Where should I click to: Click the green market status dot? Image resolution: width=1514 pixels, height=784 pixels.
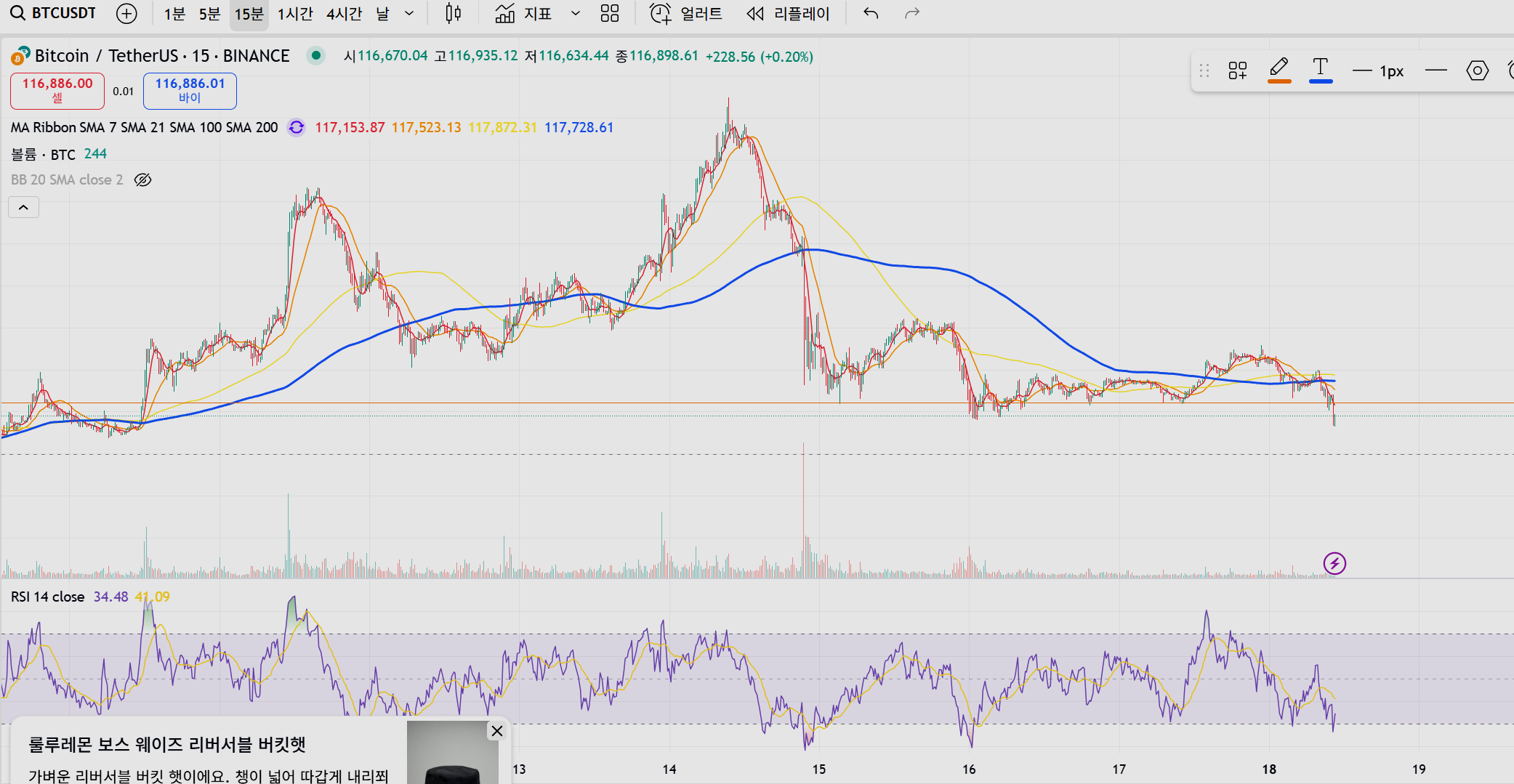point(316,55)
